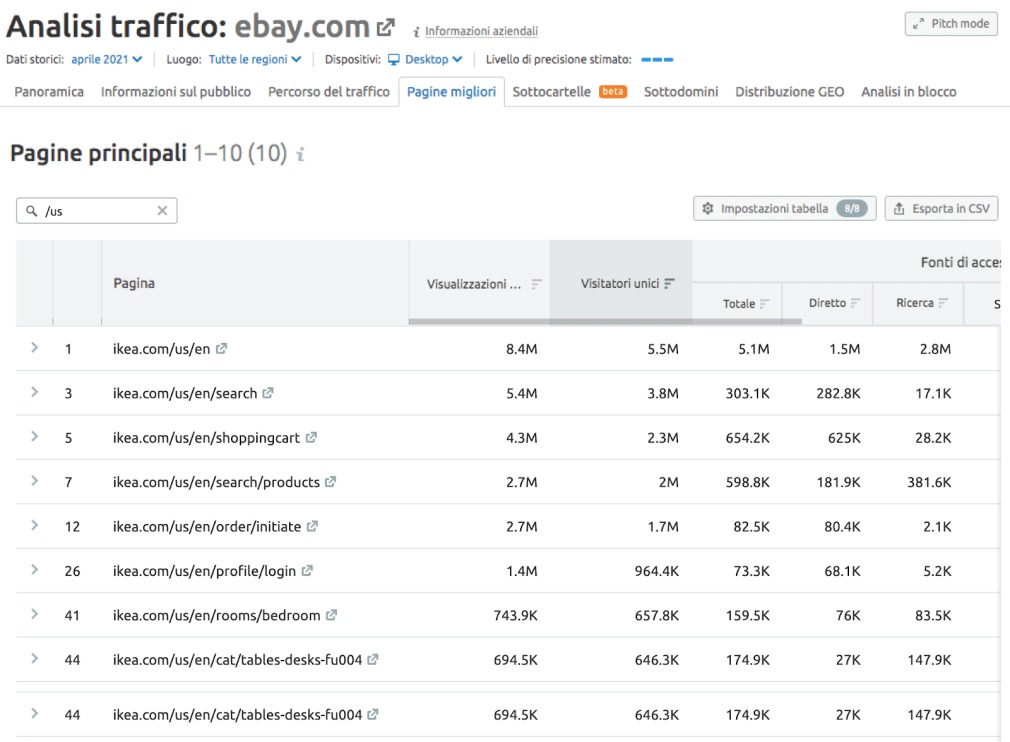The height and width of the screenshot is (742, 1010).
Task: Expand row 26 profile/login details
Action: 35,570
